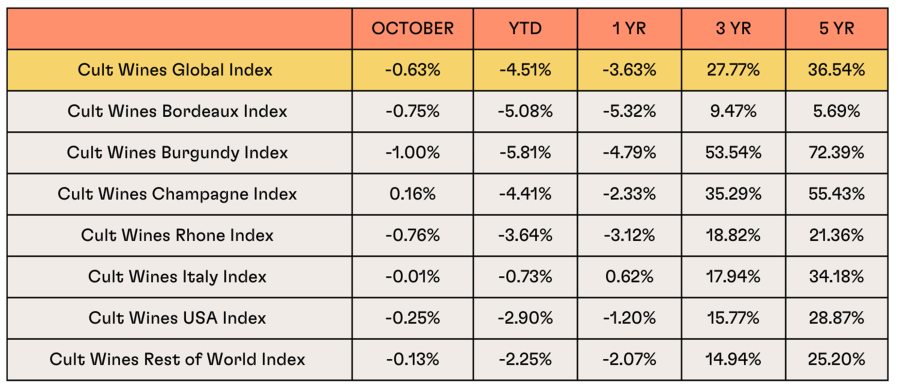Screen dimensions: 900x392
Task: Click Italy 1 YR value 0.62%
Action: click(x=630, y=277)
